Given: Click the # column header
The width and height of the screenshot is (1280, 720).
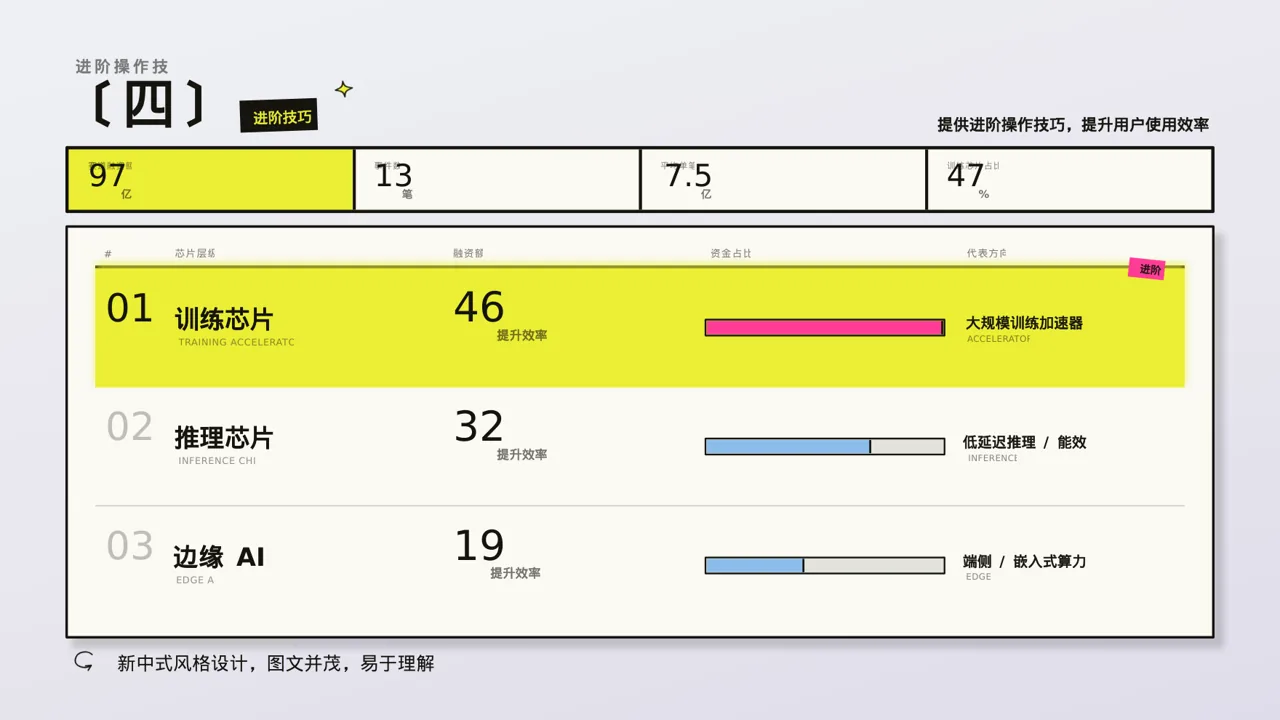Looking at the screenshot, I should point(108,254).
